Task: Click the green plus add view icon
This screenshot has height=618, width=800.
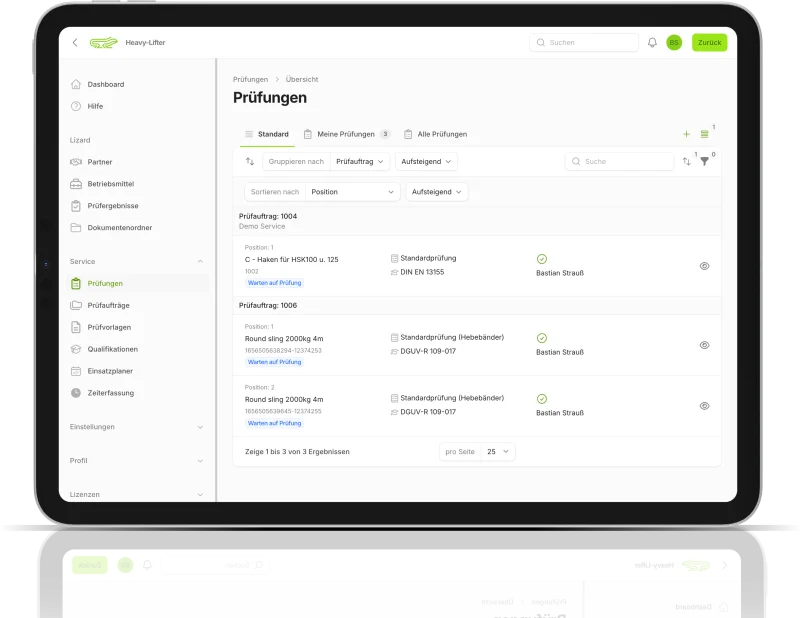Action: pyautogui.click(x=686, y=134)
